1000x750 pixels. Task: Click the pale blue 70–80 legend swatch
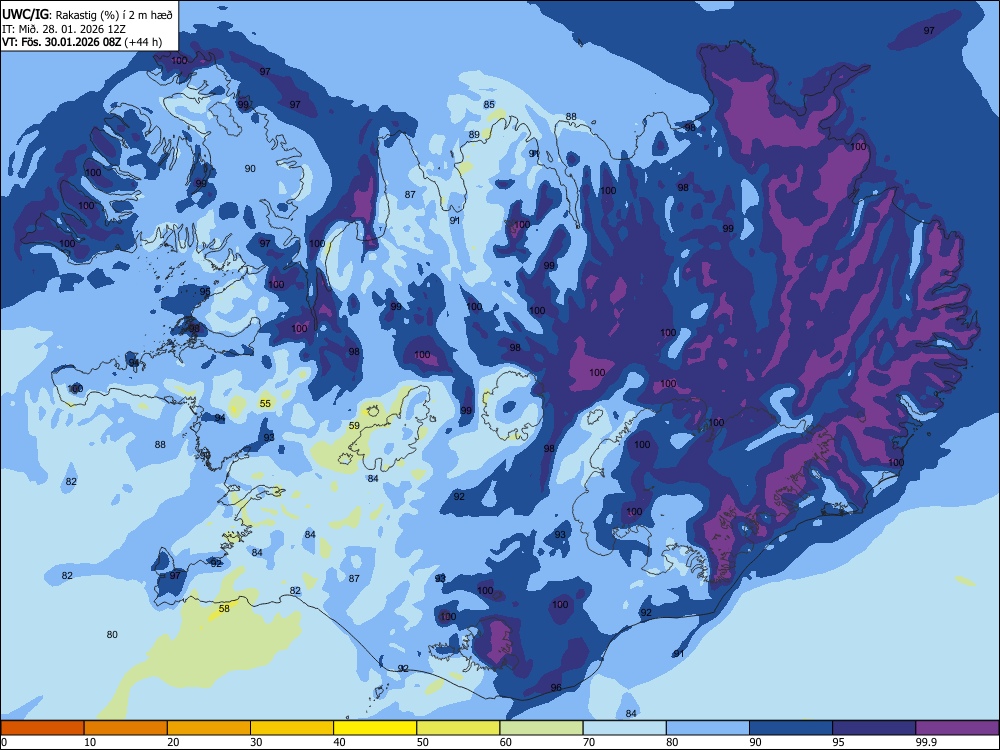tap(624, 728)
